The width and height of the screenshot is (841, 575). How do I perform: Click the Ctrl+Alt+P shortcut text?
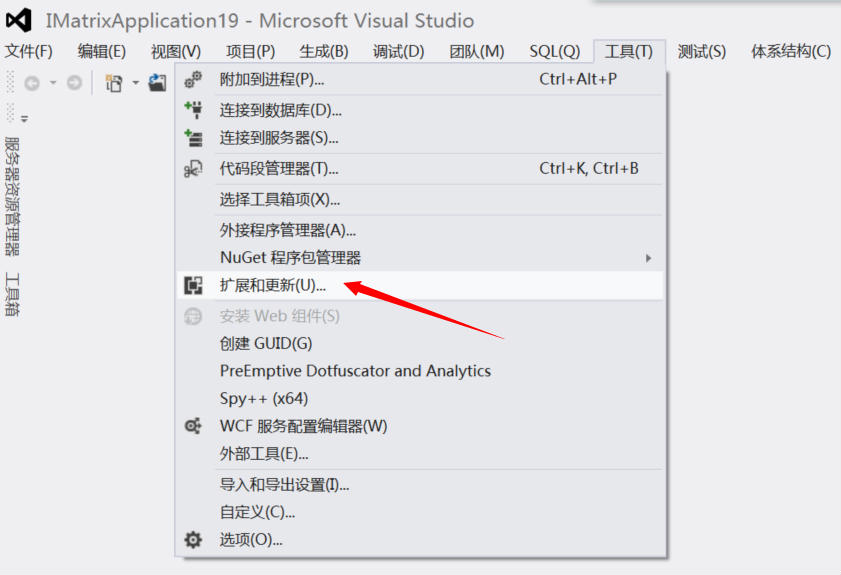578,79
